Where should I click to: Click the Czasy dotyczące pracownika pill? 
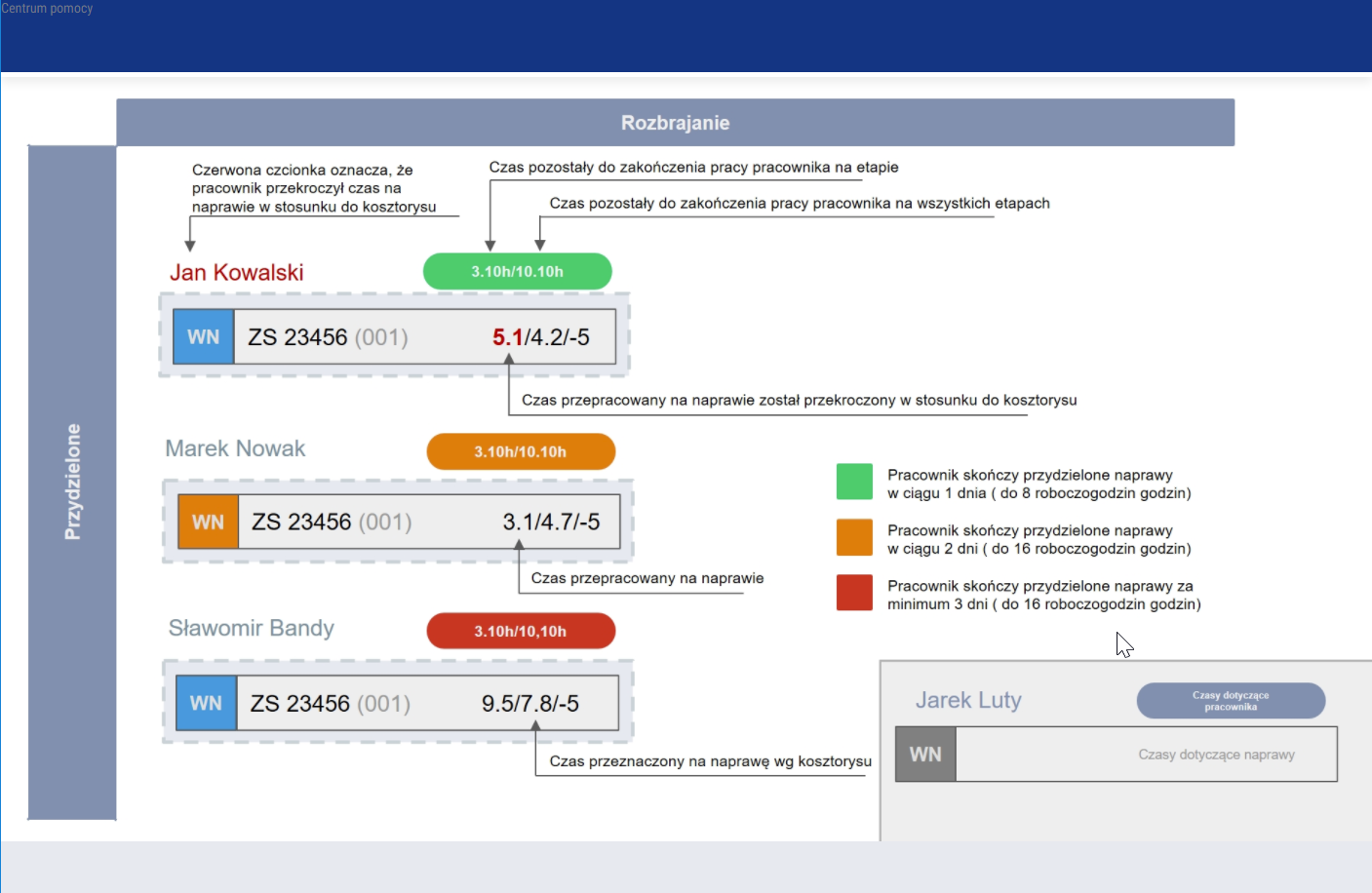[x=1231, y=701]
